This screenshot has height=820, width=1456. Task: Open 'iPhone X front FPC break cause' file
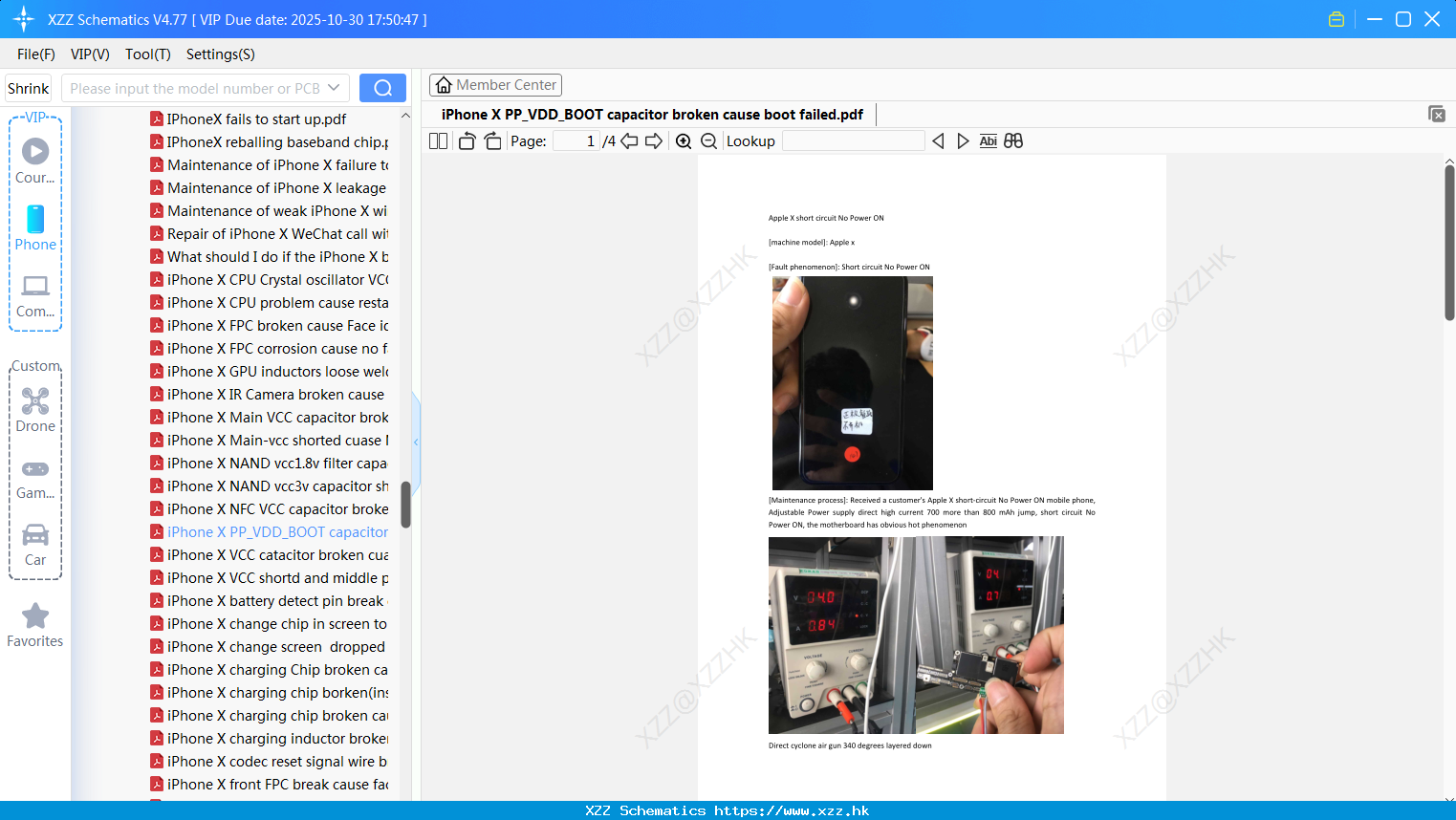[x=269, y=785]
